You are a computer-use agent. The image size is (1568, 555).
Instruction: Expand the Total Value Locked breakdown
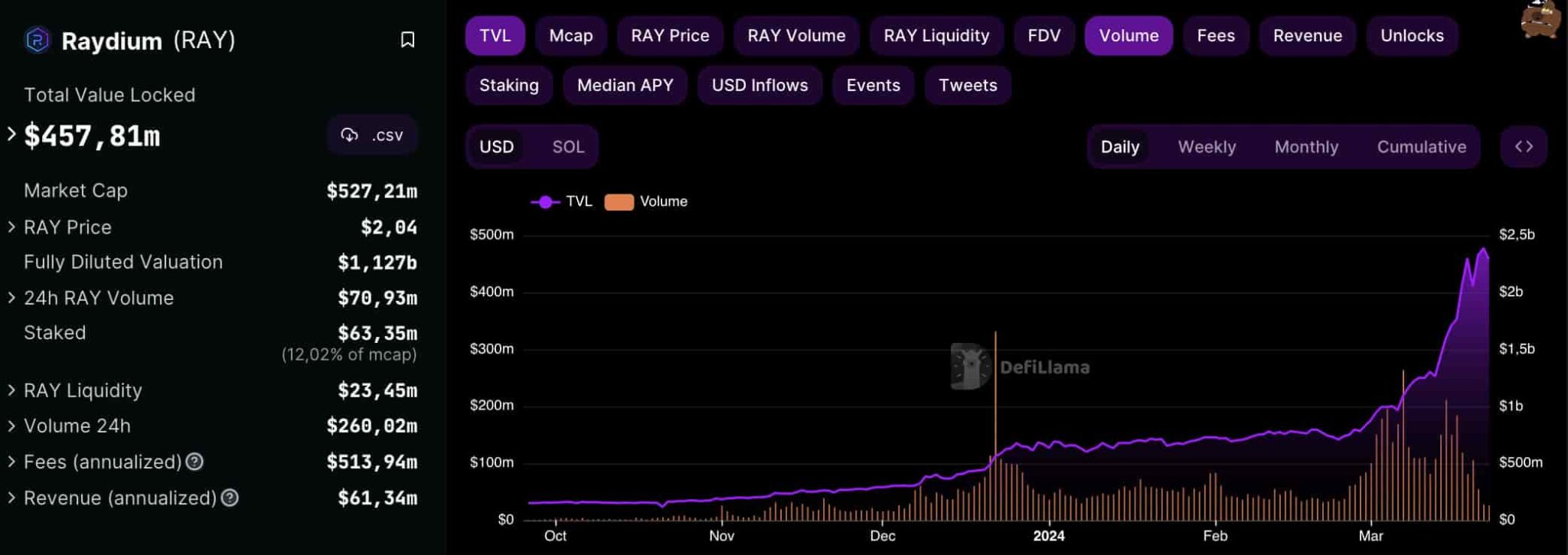pos(11,135)
